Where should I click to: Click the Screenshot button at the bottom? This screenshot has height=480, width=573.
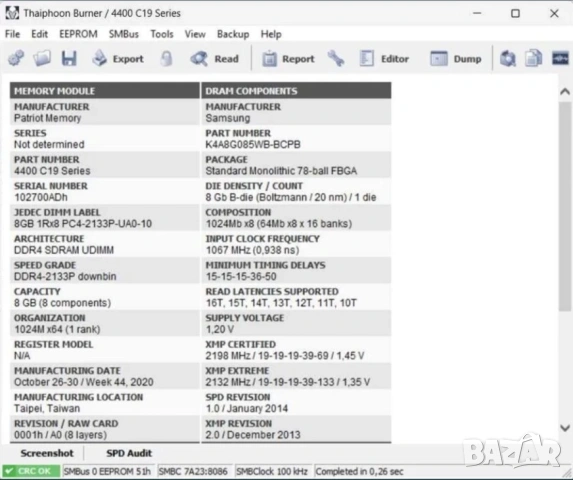tap(47, 453)
